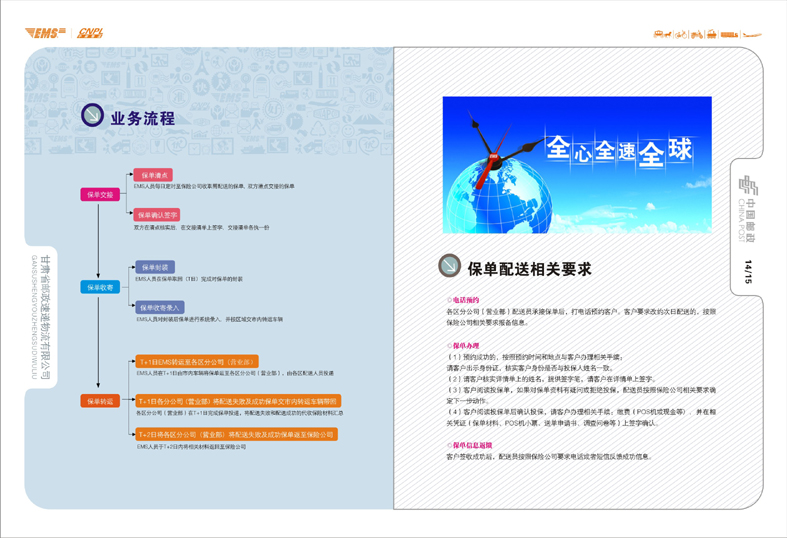Click the line starting EMS人员在保单取回
This screenshot has width=787, height=538.
(189, 279)
